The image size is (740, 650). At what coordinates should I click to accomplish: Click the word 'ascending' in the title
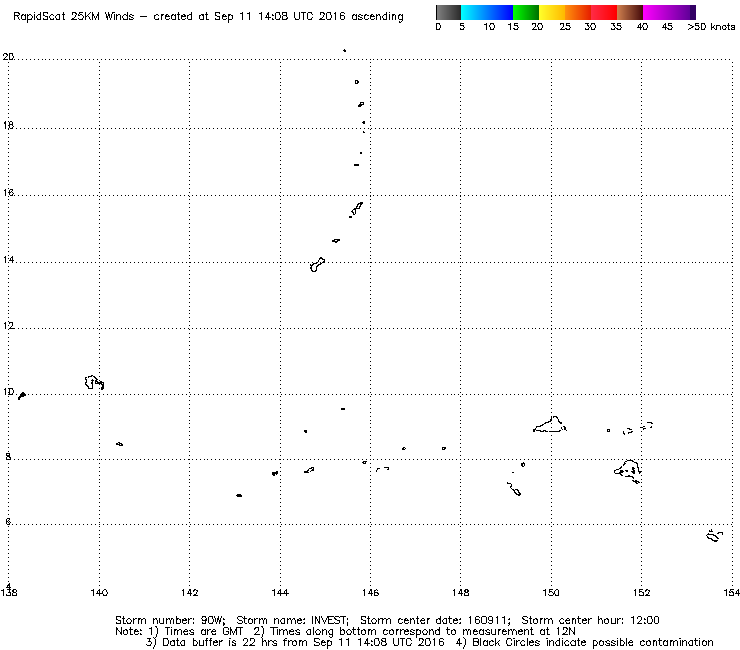pos(378,17)
